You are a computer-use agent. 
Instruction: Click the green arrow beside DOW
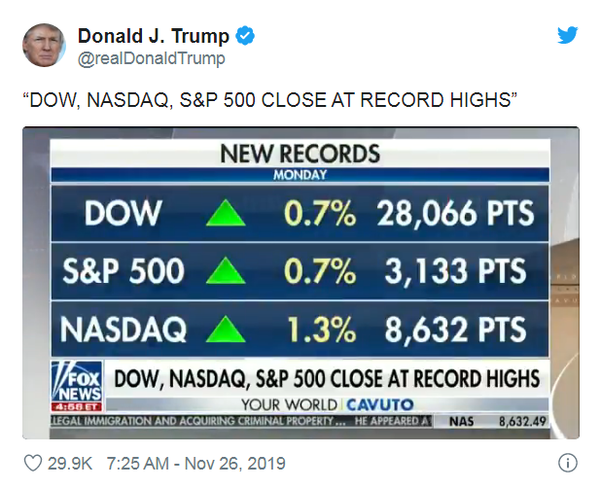(226, 212)
